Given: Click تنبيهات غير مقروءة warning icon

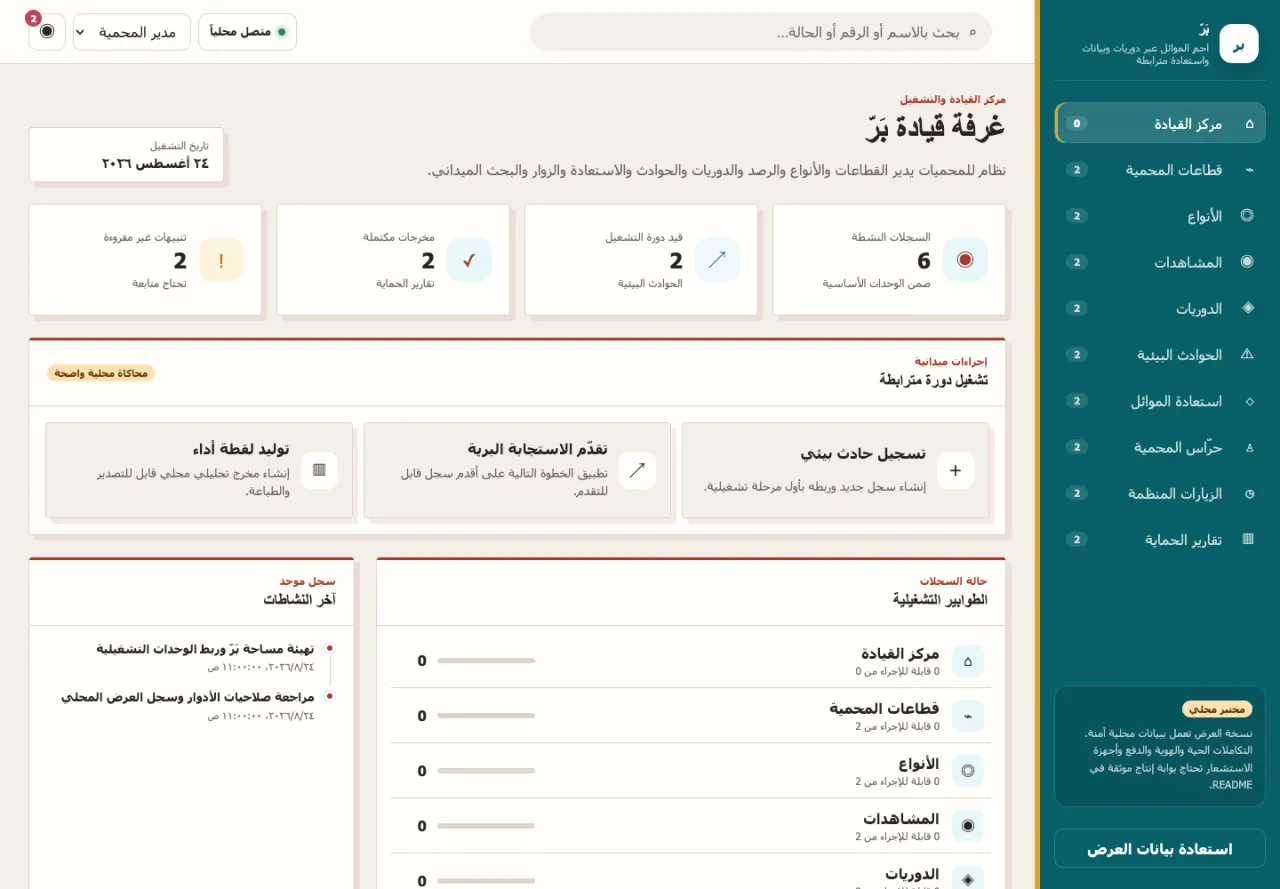Looking at the screenshot, I should tap(221, 260).
